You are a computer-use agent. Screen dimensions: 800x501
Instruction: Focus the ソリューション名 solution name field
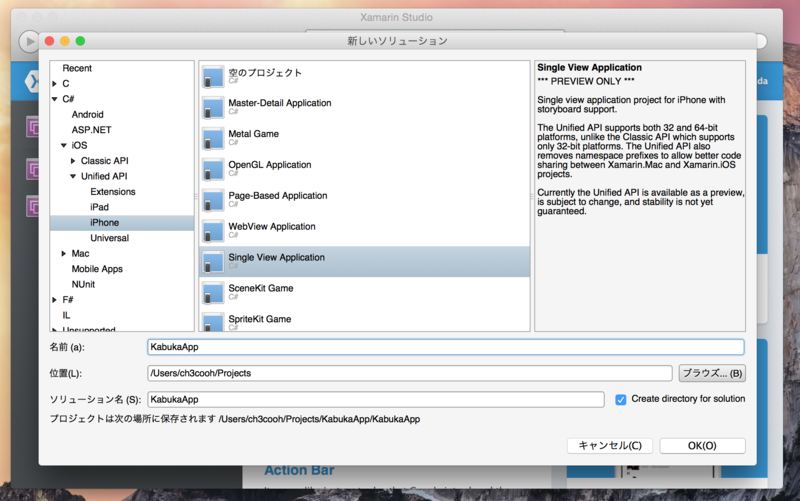click(376, 399)
